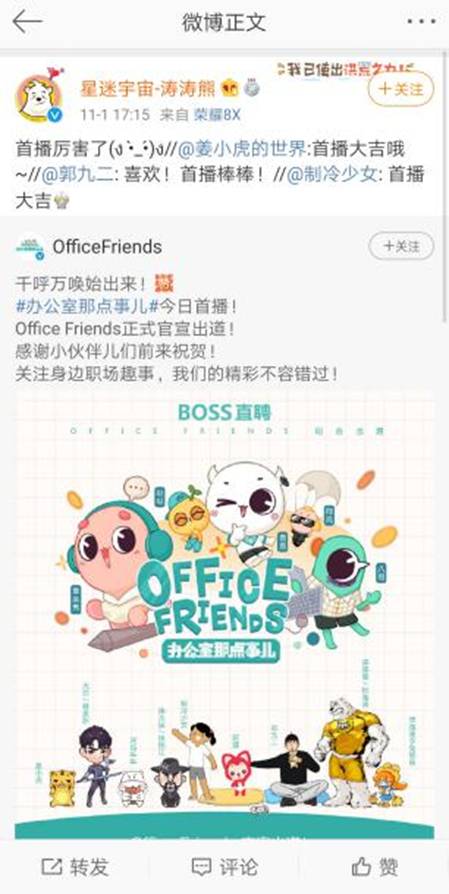Image resolution: width=449 pixels, height=894 pixels.
Task: Open username 星迷宇宙-涛涛熊 profile
Action: point(148,88)
